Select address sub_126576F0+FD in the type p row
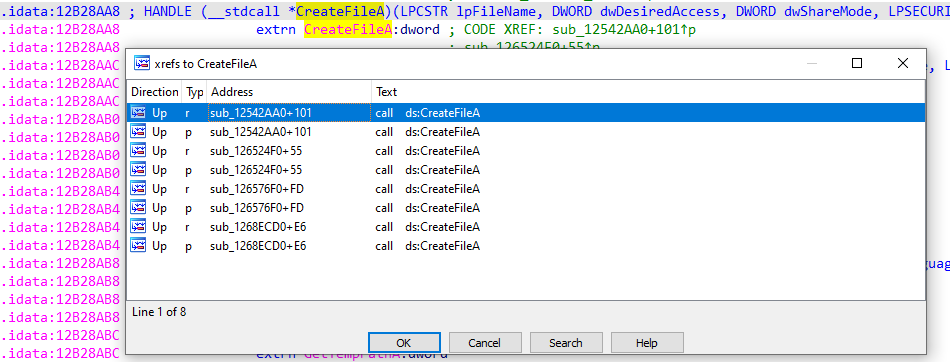The height and width of the screenshot is (362, 950). coord(257,207)
